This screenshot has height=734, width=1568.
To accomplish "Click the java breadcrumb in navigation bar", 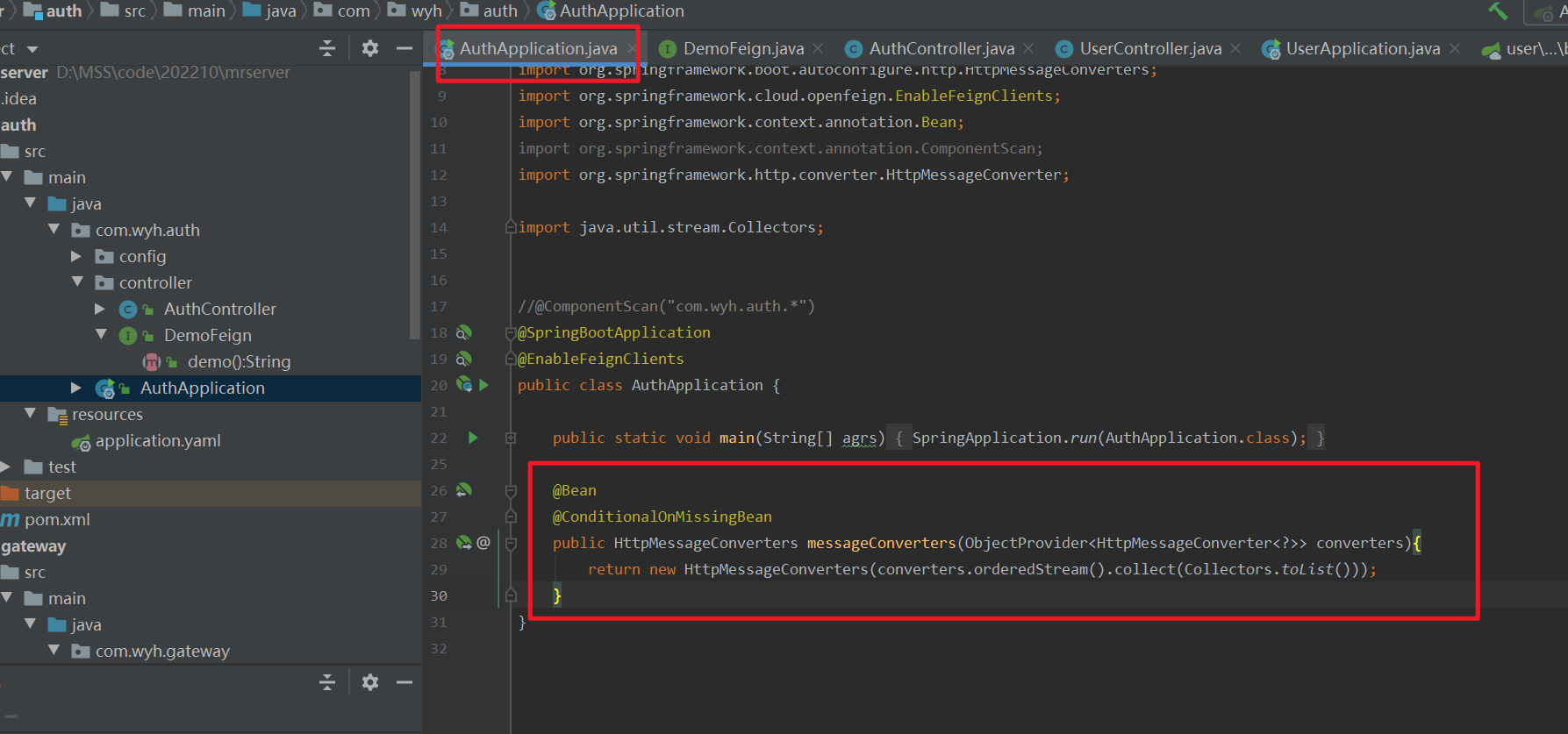I will [270, 11].
